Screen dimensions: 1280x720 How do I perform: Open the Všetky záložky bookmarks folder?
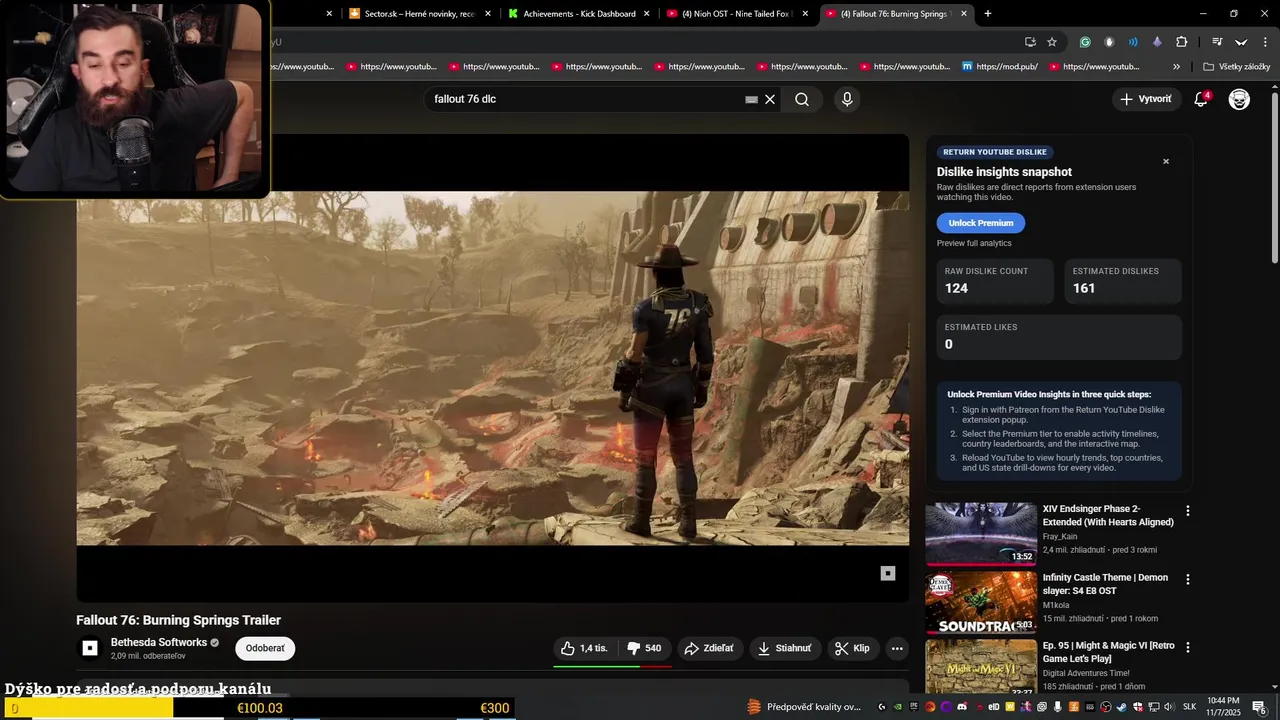pyautogui.click(x=1237, y=67)
